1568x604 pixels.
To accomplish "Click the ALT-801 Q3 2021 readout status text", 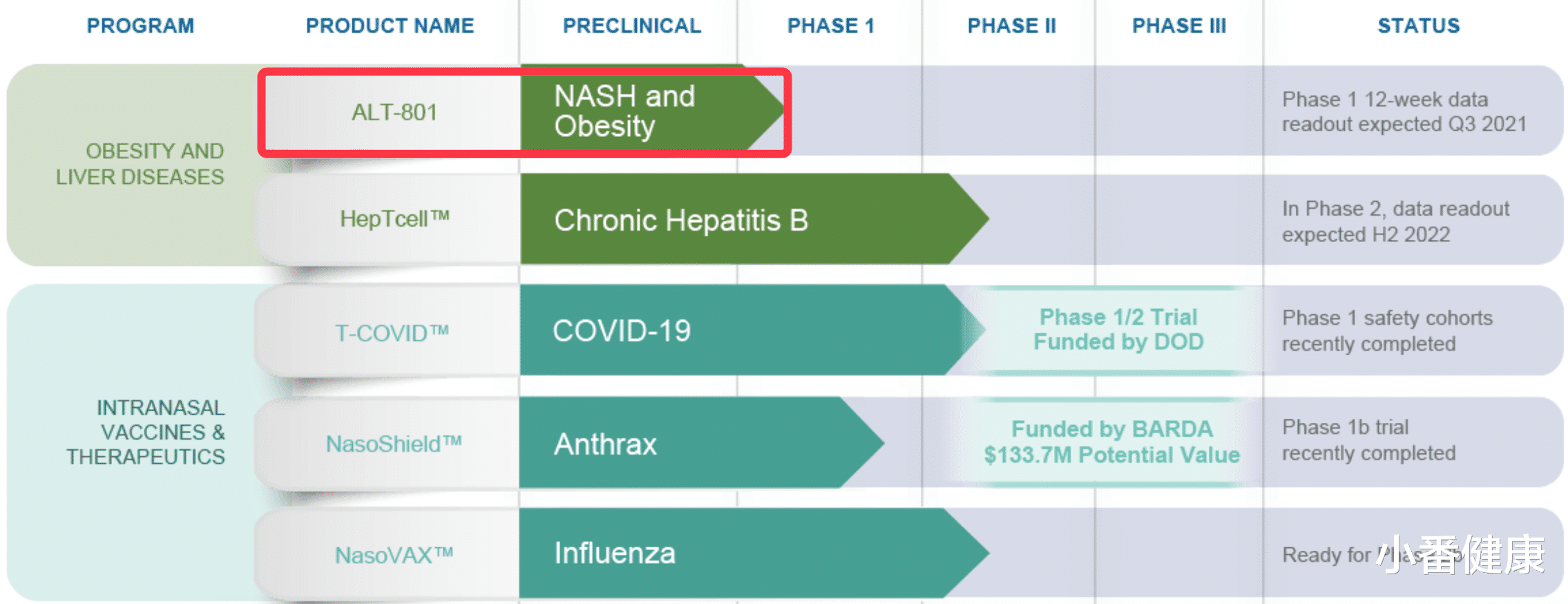I will click(1404, 111).
